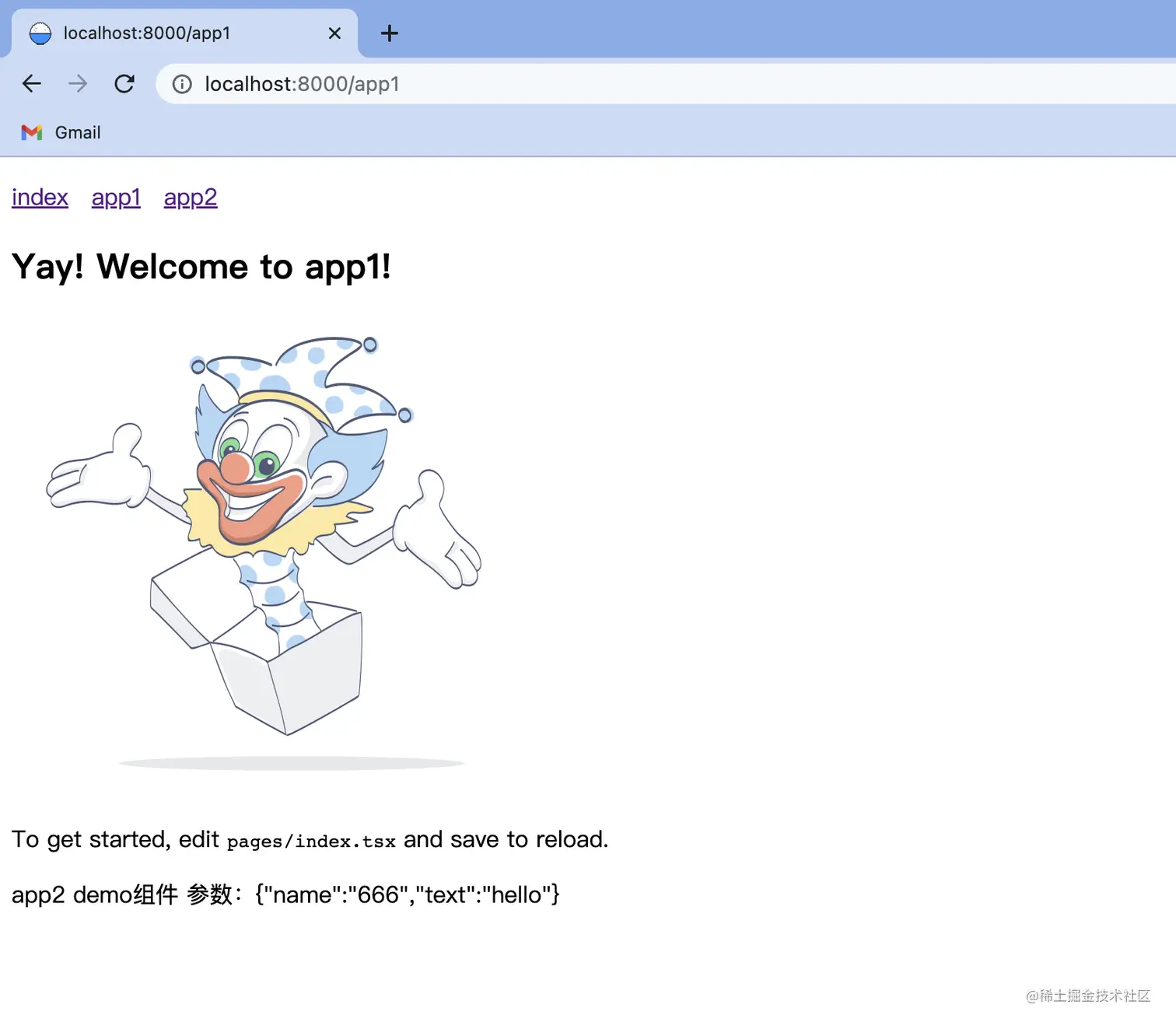Click the Welcome to app1 heading
1176x1029 pixels.
(x=201, y=267)
